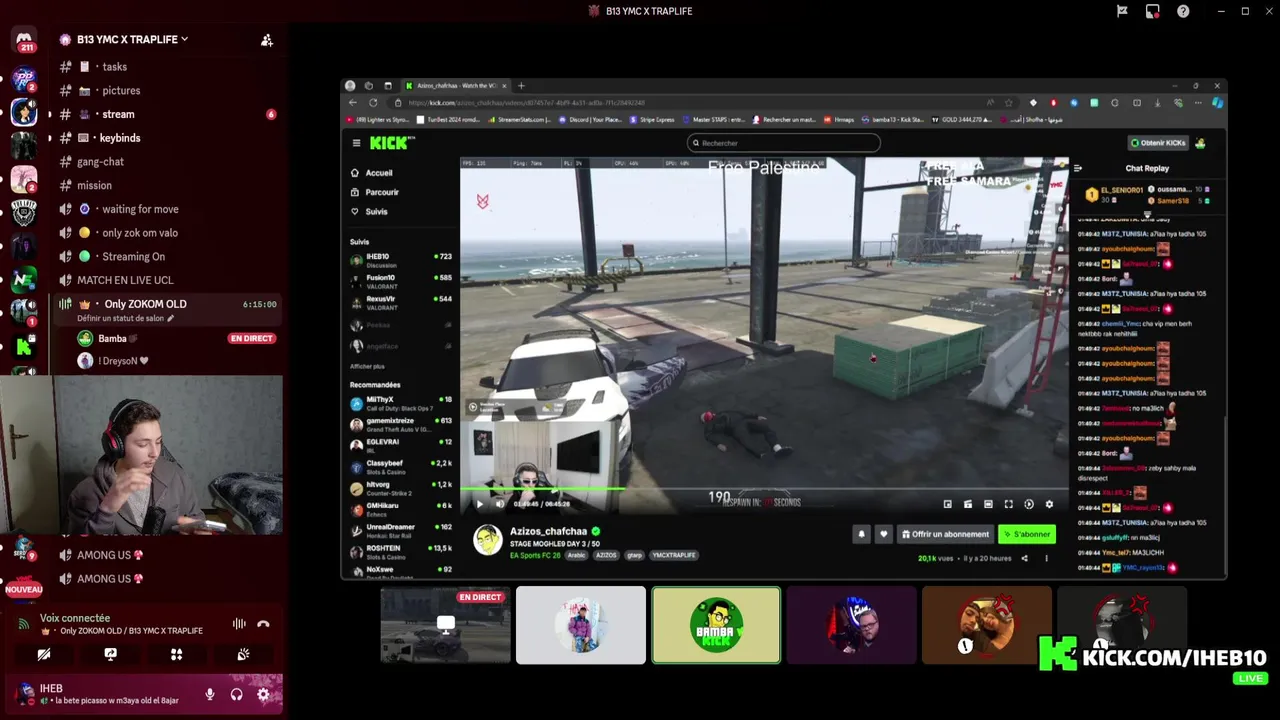Share the video via the share icon
Viewport: 1280px width, 720px height.
pos(1024,558)
